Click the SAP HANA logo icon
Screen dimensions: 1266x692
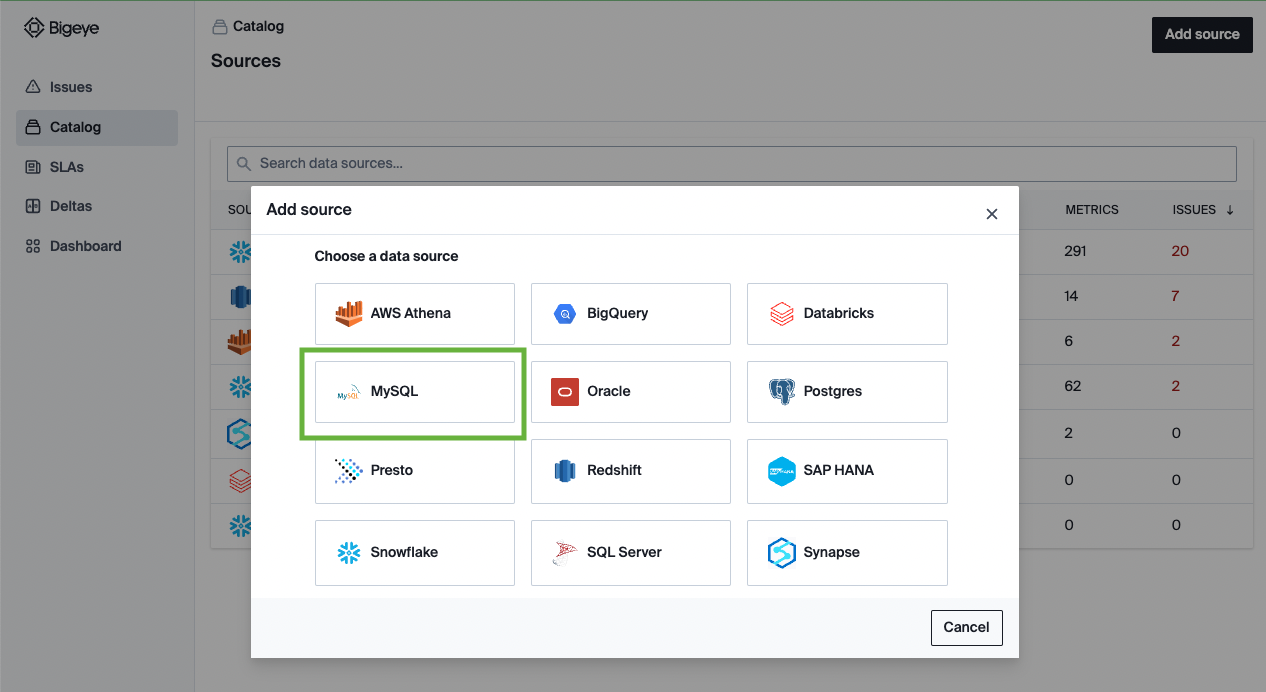[x=781, y=471]
